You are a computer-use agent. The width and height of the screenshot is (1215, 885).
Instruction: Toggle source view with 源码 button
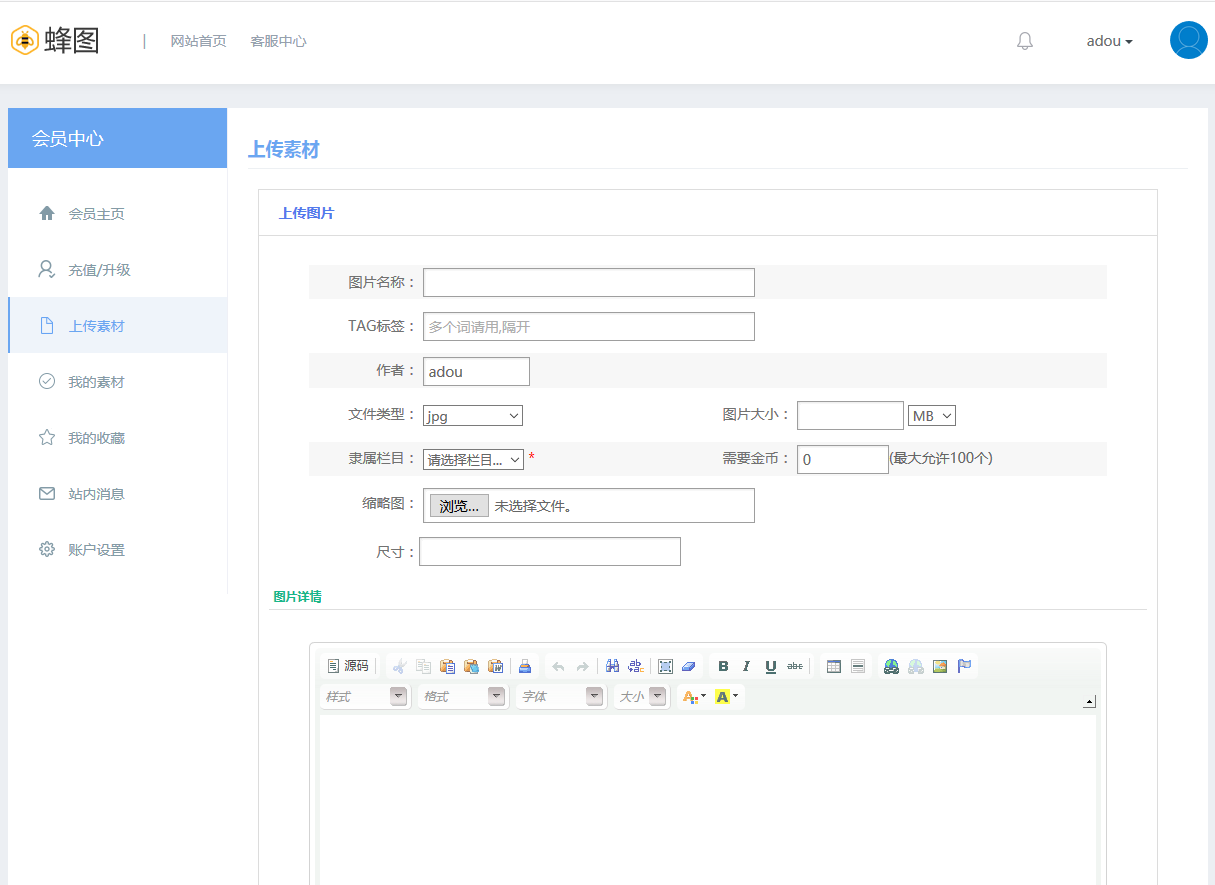(x=347, y=667)
